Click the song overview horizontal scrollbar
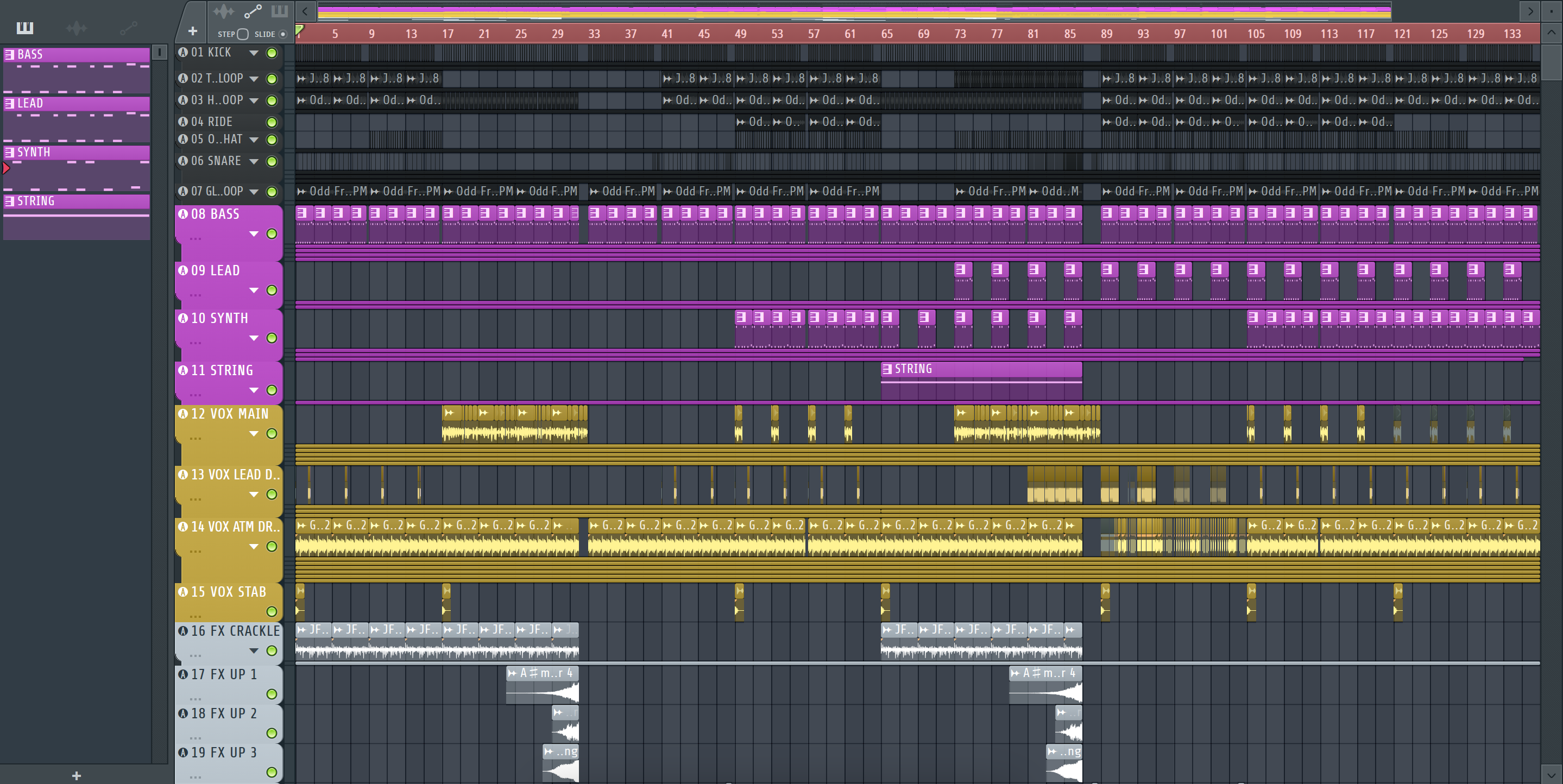 pyautogui.click(x=854, y=11)
